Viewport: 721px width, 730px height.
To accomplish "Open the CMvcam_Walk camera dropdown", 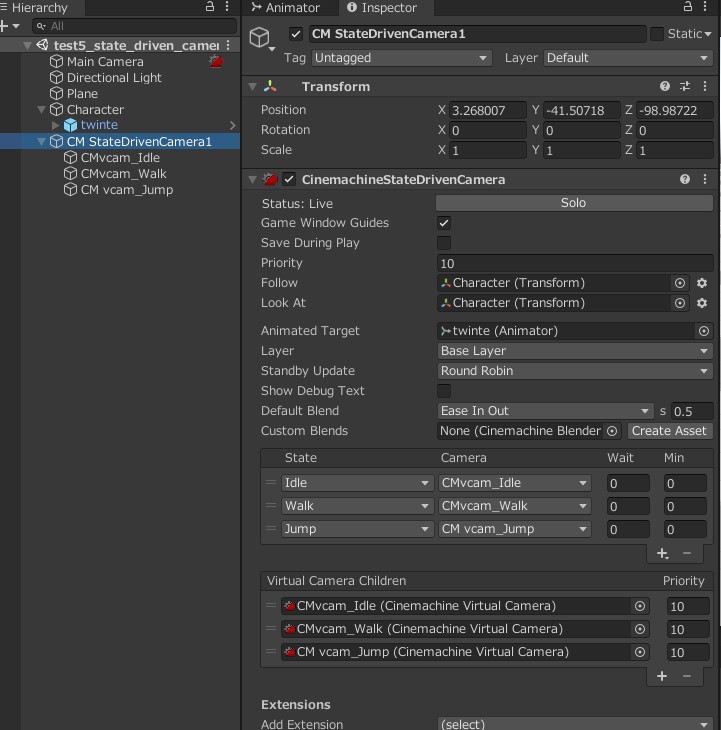I will [515, 506].
